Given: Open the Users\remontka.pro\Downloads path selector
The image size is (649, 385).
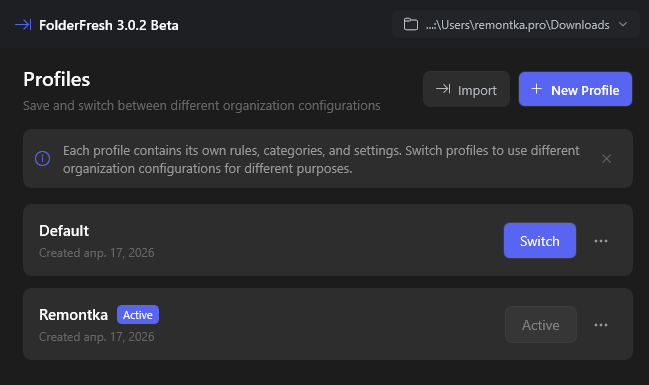Looking at the screenshot, I should point(516,24).
